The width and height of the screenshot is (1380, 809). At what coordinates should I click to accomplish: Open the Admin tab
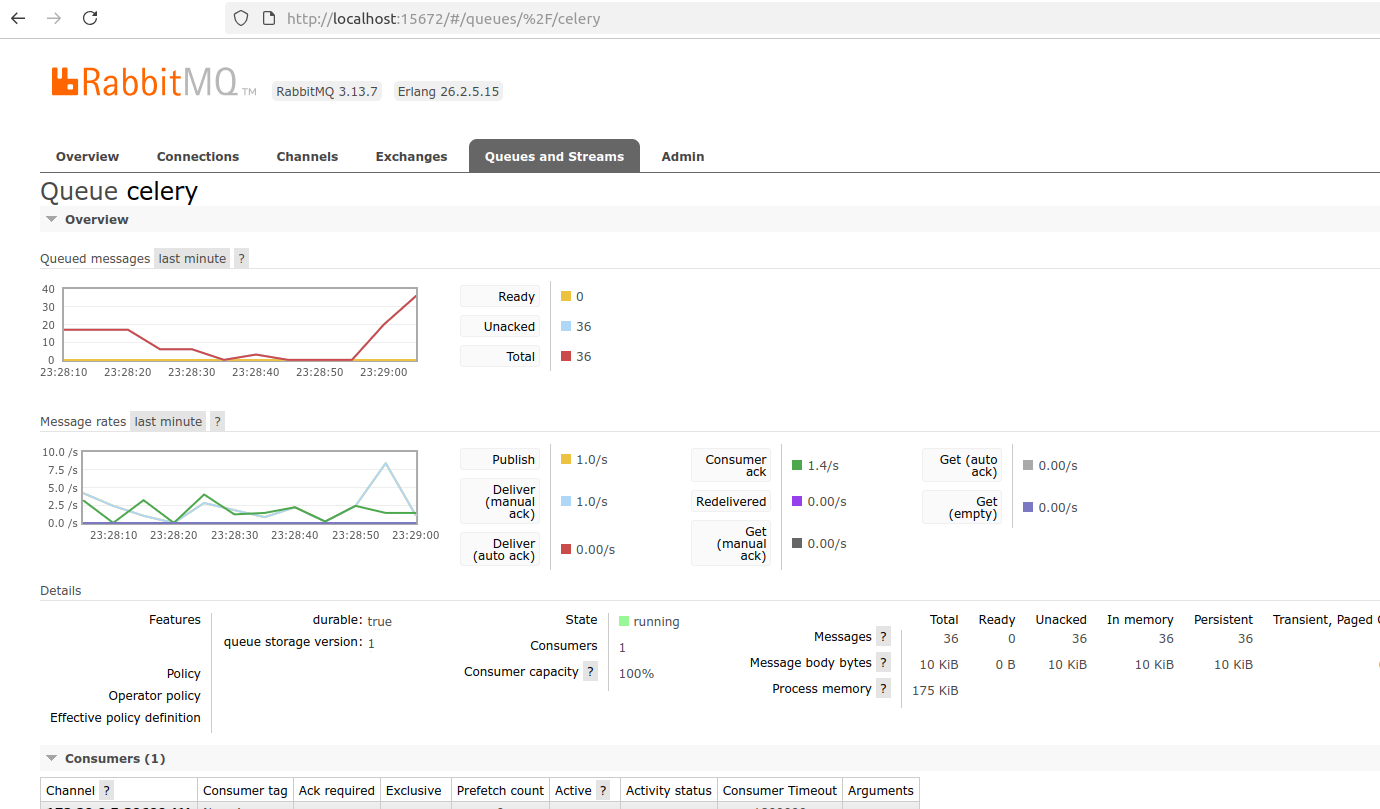[683, 156]
